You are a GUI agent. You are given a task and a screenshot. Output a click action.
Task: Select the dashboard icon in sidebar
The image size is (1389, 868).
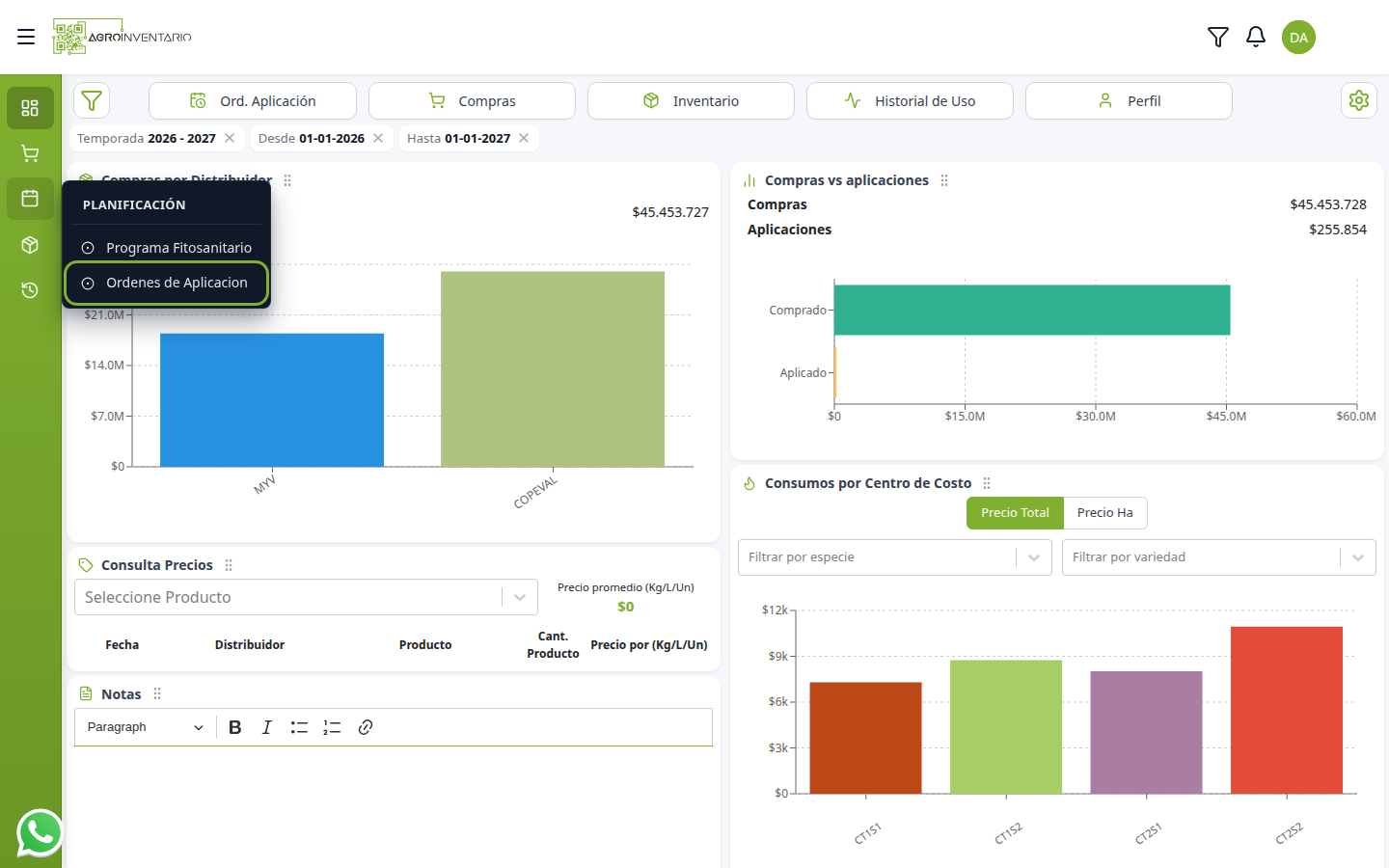click(30, 108)
